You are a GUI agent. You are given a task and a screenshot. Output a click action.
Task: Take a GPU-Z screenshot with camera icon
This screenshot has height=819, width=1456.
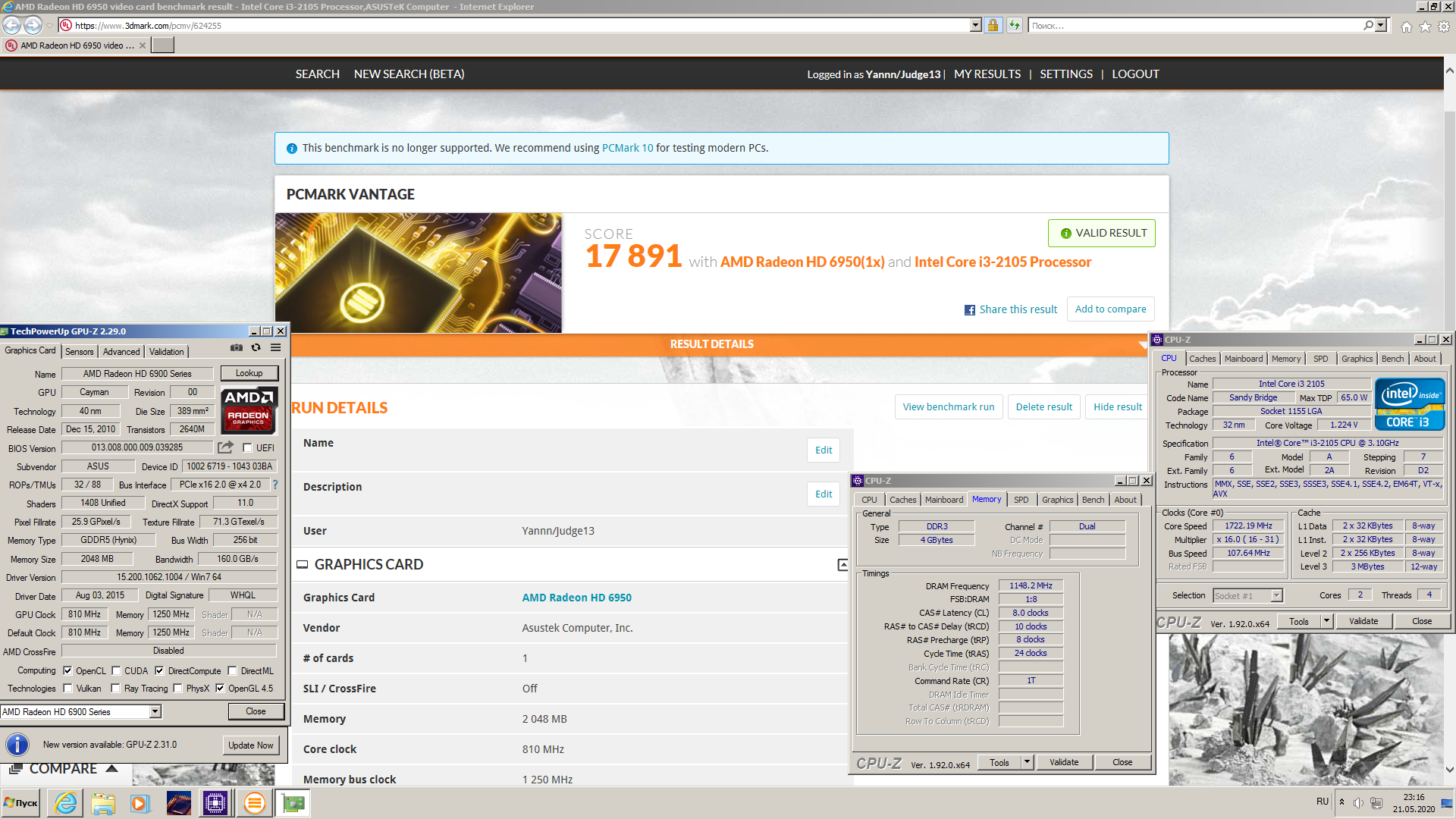tap(237, 348)
